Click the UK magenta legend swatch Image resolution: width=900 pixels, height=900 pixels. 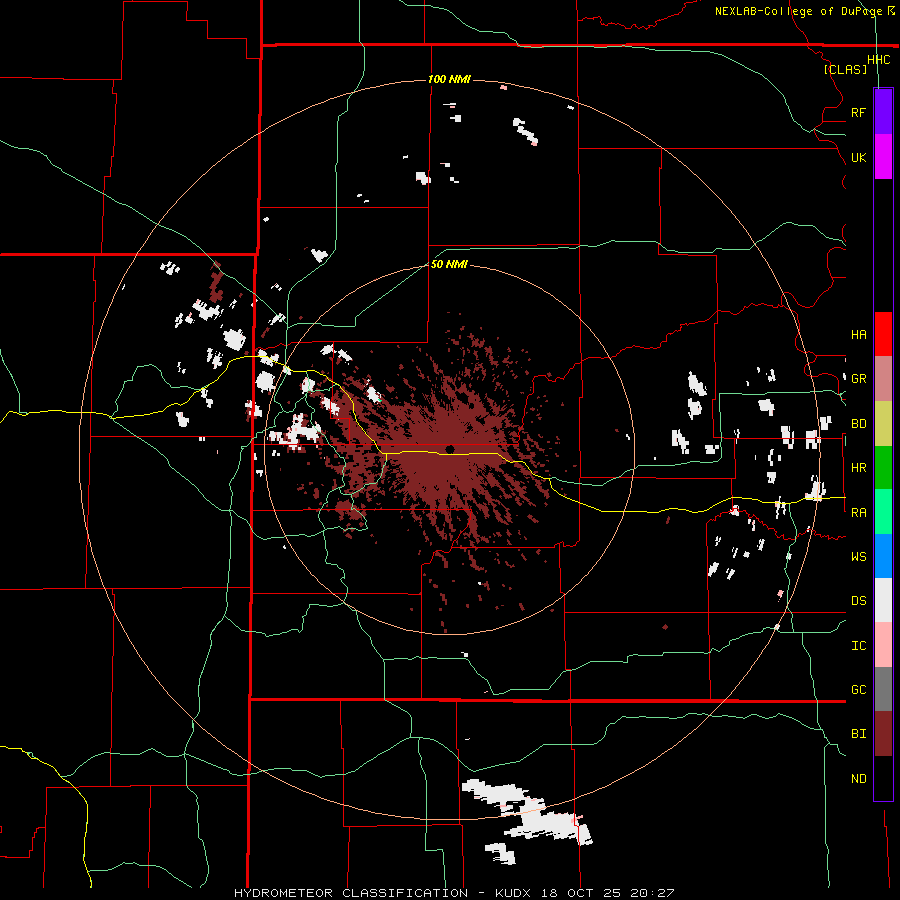coord(883,157)
